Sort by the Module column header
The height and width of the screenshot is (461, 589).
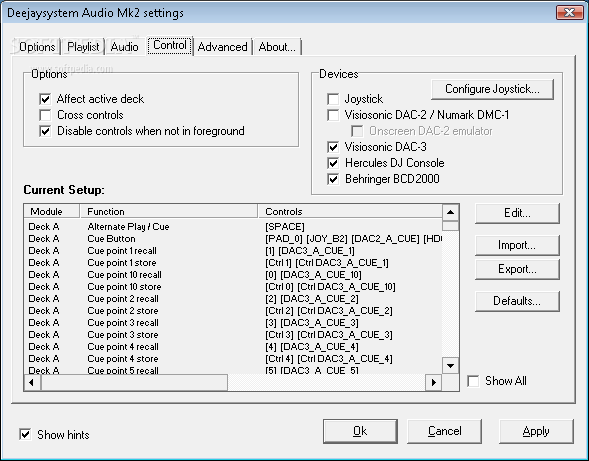(x=52, y=212)
